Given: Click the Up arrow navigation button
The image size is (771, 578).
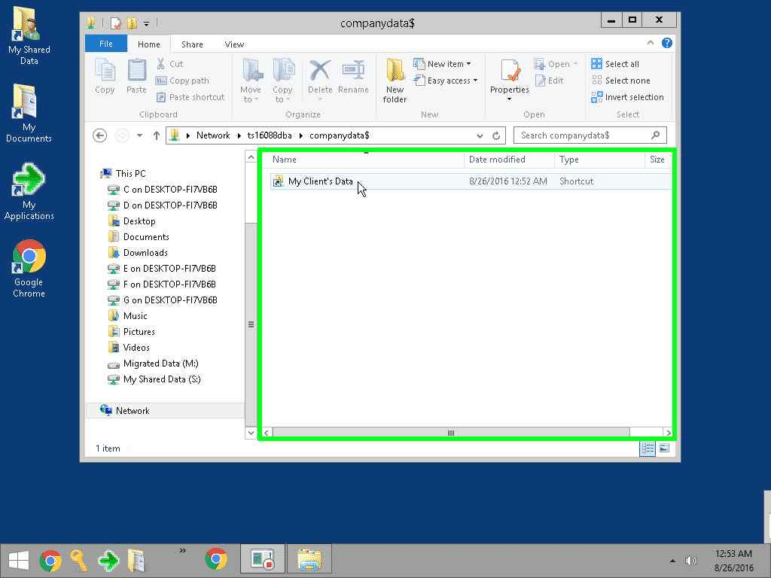Looking at the screenshot, I should [x=156, y=135].
